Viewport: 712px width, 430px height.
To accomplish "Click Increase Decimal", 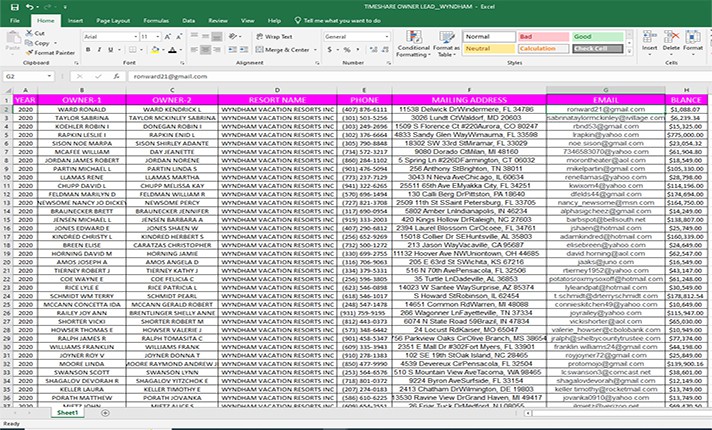I will click(373, 49).
